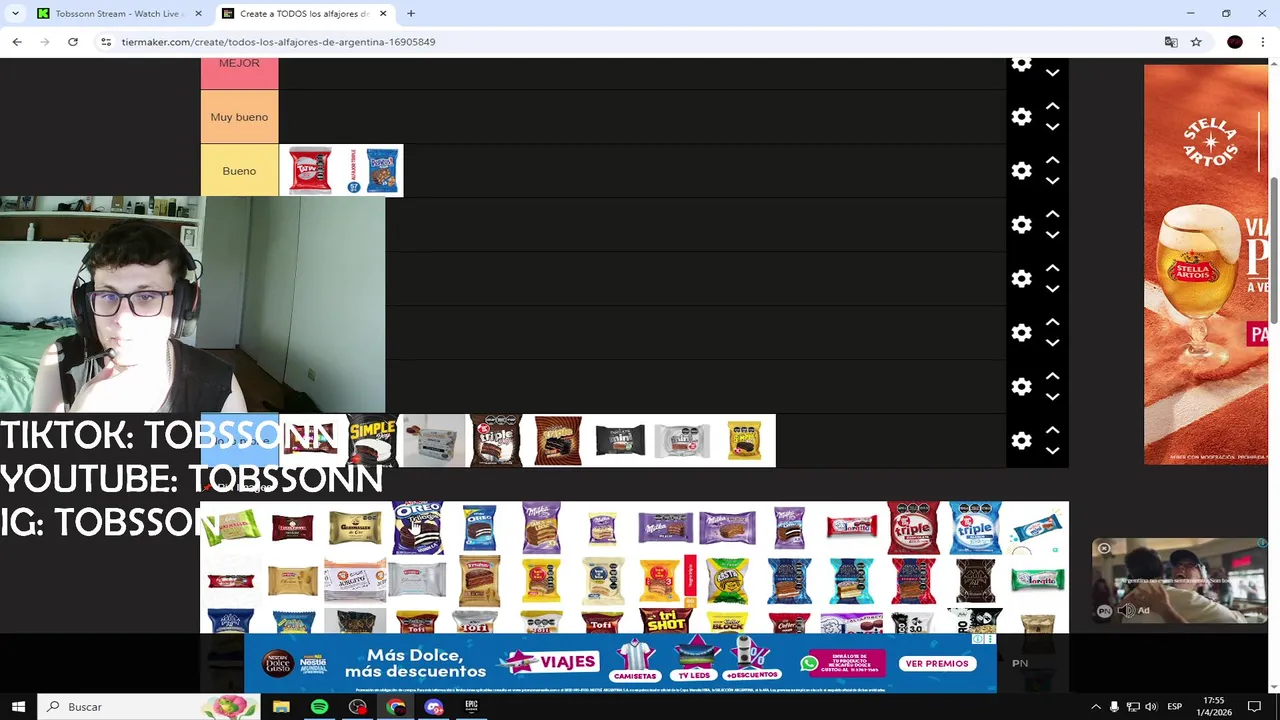
Task: Open the tab search dropdown
Action: tap(15, 14)
